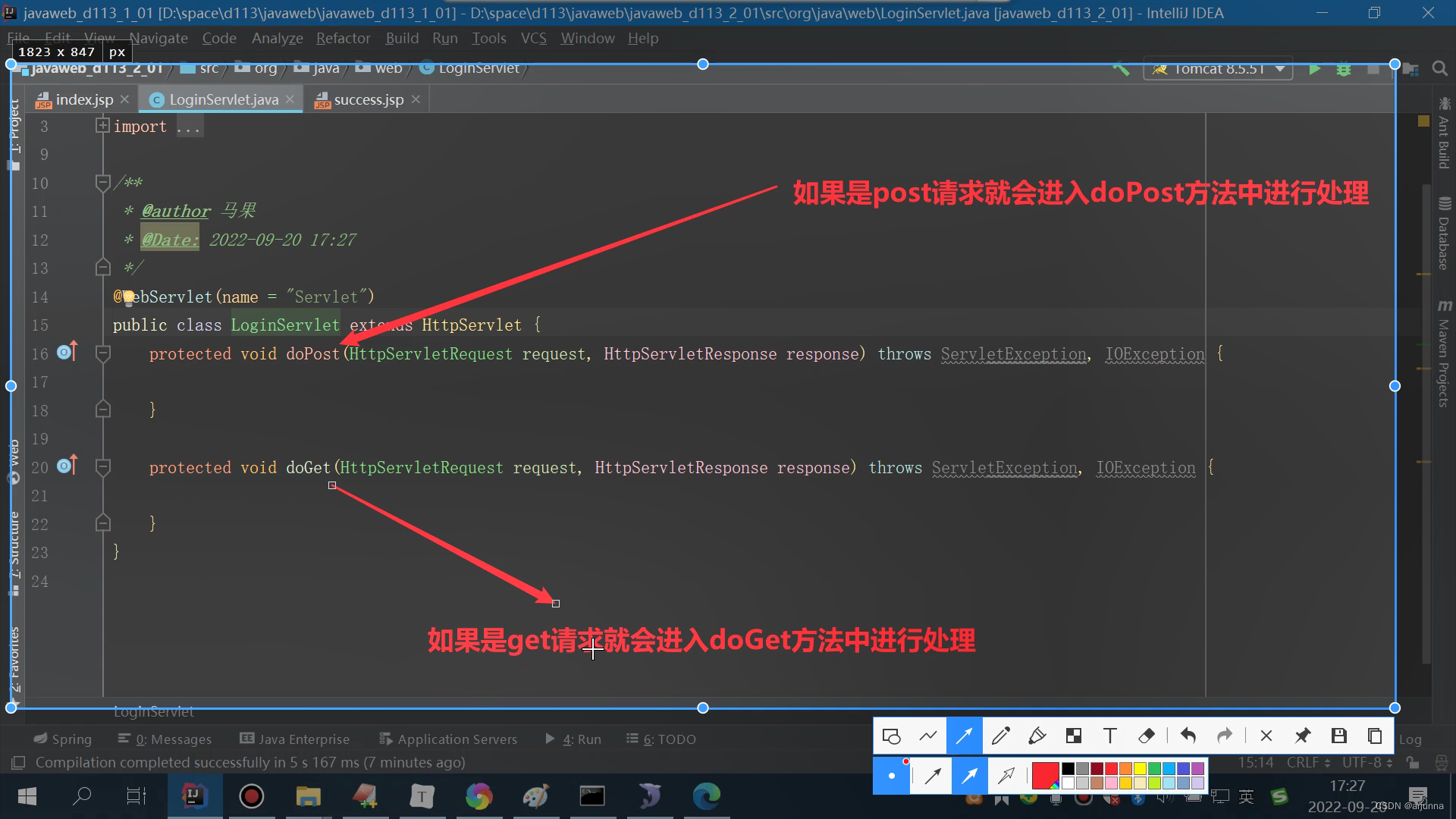Close the index.jsp tab
Viewport: 1456px width, 819px height.
pyautogui.click(x=124, y=99)
